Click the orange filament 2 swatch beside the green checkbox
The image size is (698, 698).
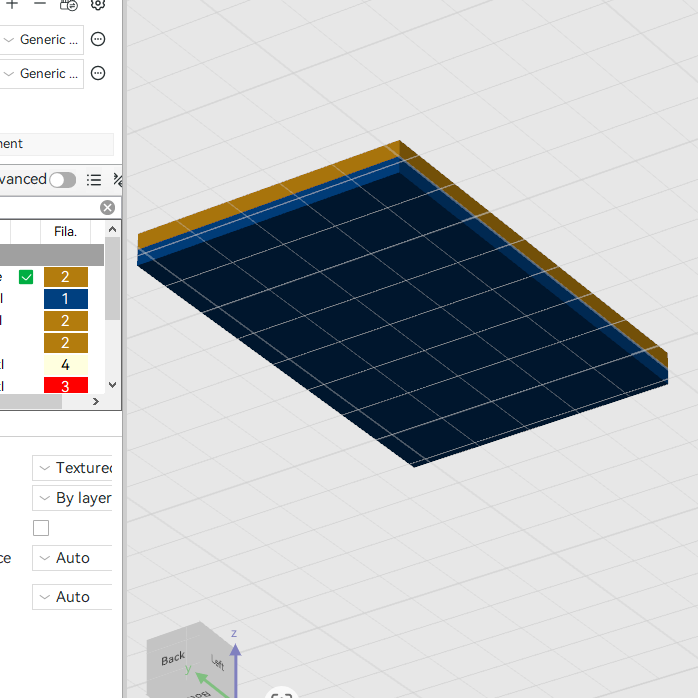66,277
